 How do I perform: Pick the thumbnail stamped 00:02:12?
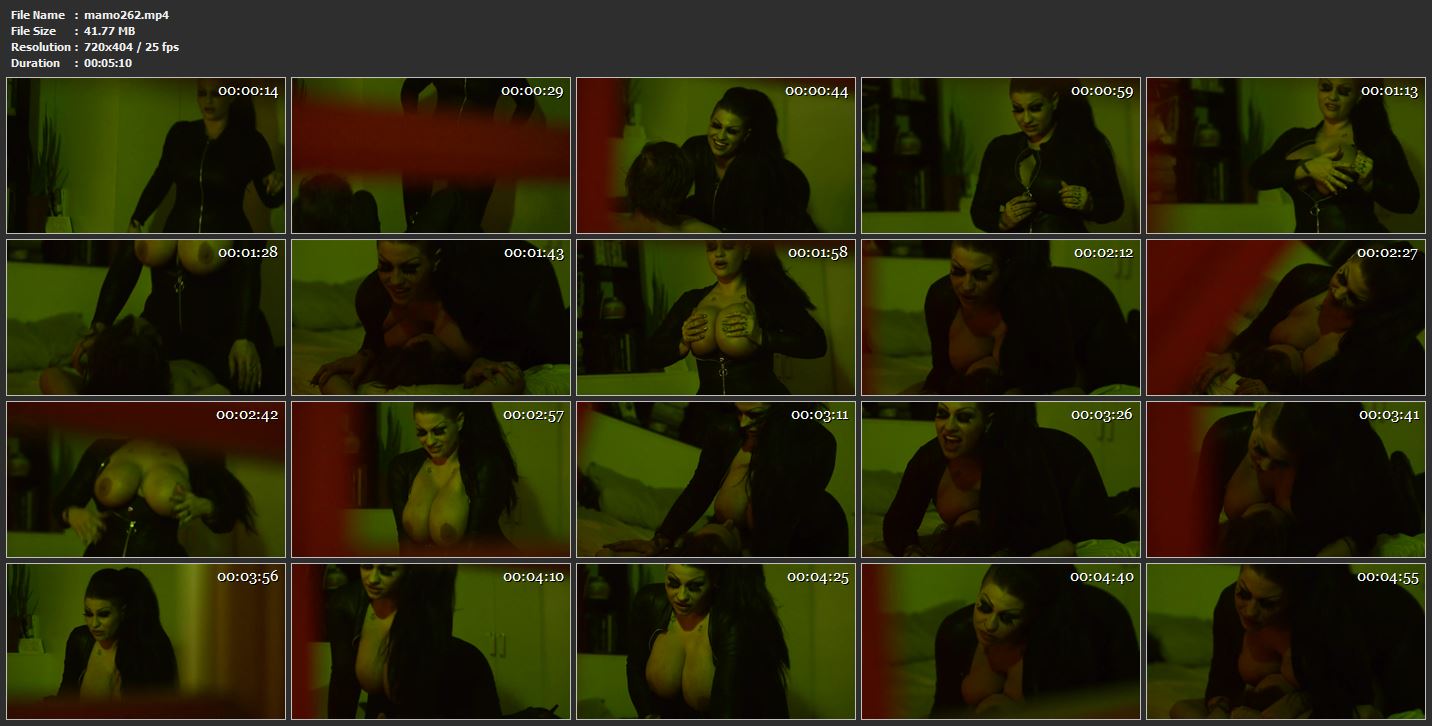click(x=1001, y=317)
